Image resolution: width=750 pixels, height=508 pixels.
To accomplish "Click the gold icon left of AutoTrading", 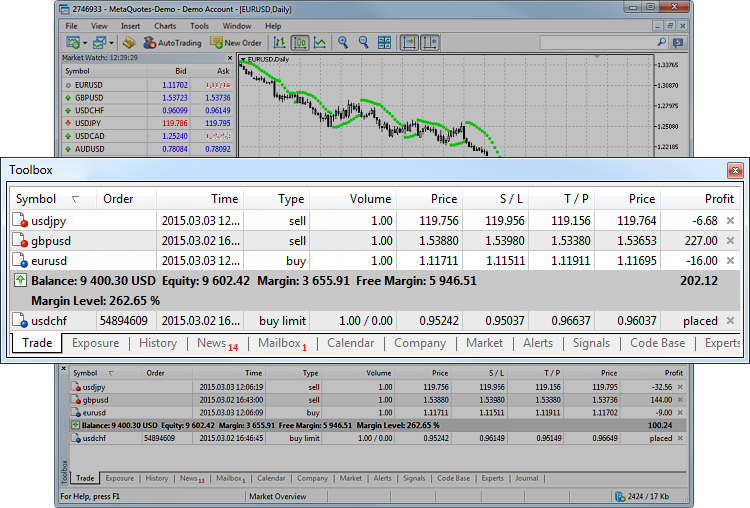I will coord(129,43).
